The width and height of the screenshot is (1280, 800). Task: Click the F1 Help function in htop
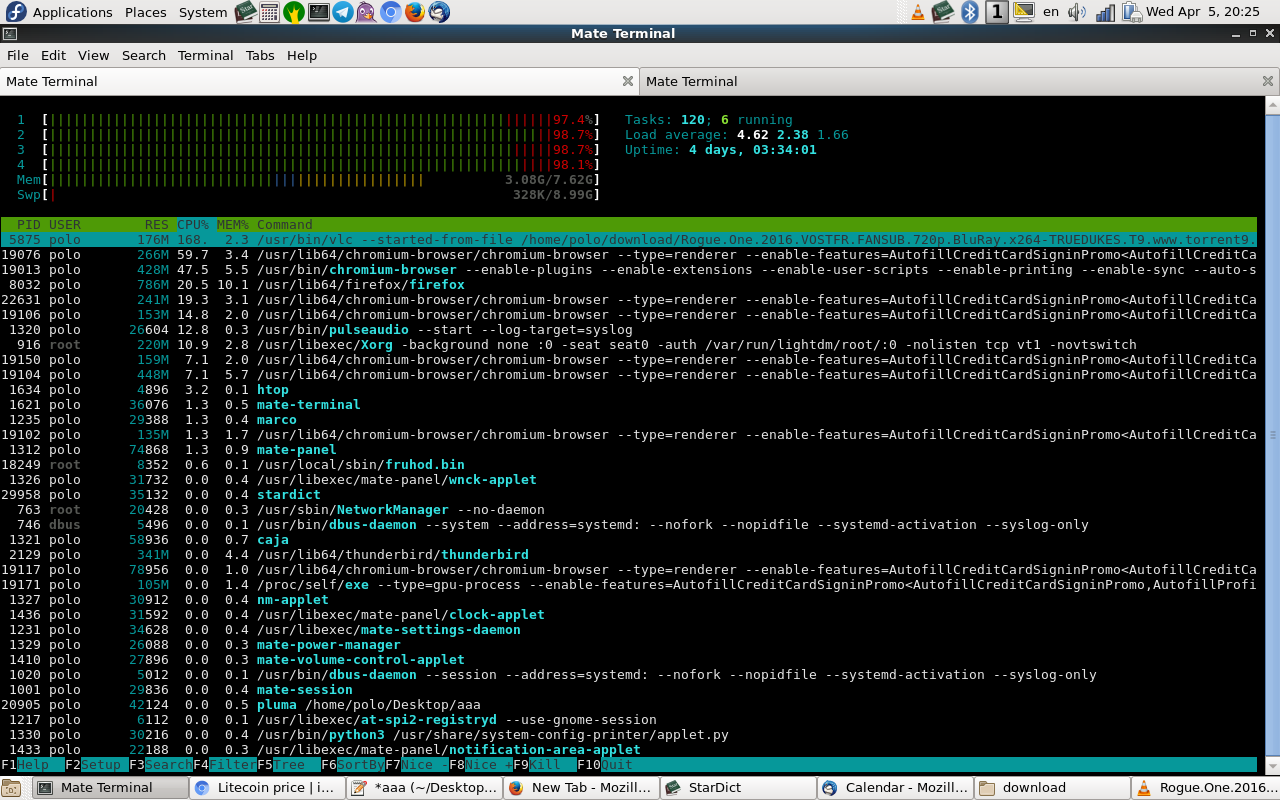[33, 765]
